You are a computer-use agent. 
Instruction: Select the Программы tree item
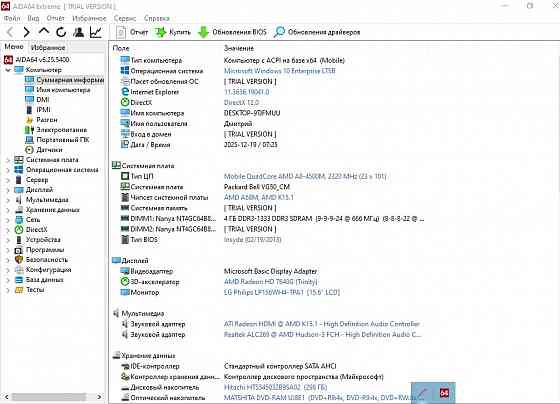(40, 250)
